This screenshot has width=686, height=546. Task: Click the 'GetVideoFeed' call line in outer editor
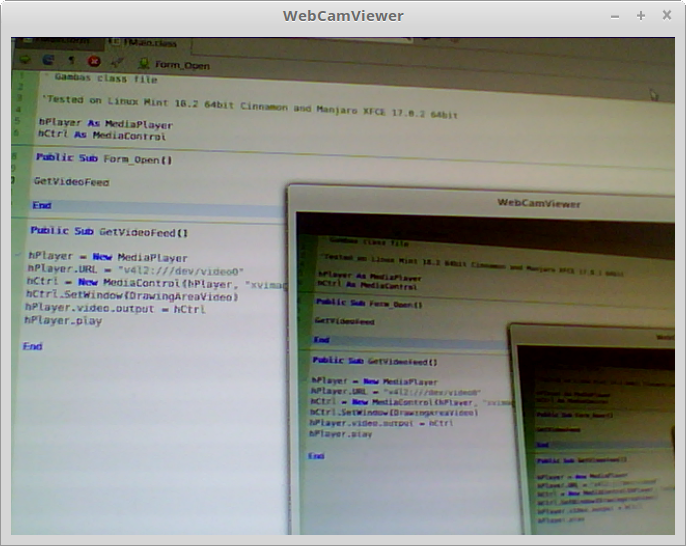(x=71, y=181)
